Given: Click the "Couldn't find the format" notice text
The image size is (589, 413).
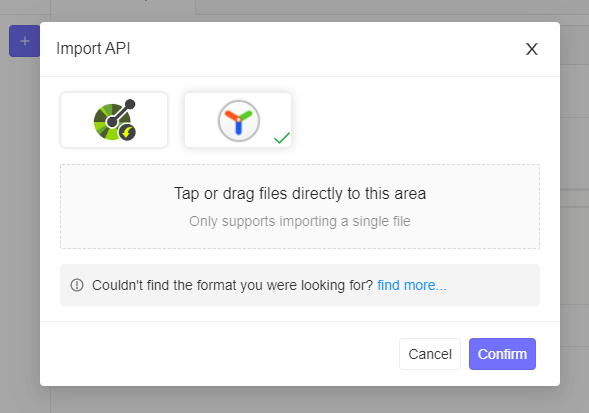Looking at the screenshot, I should [x=232, y=285].
